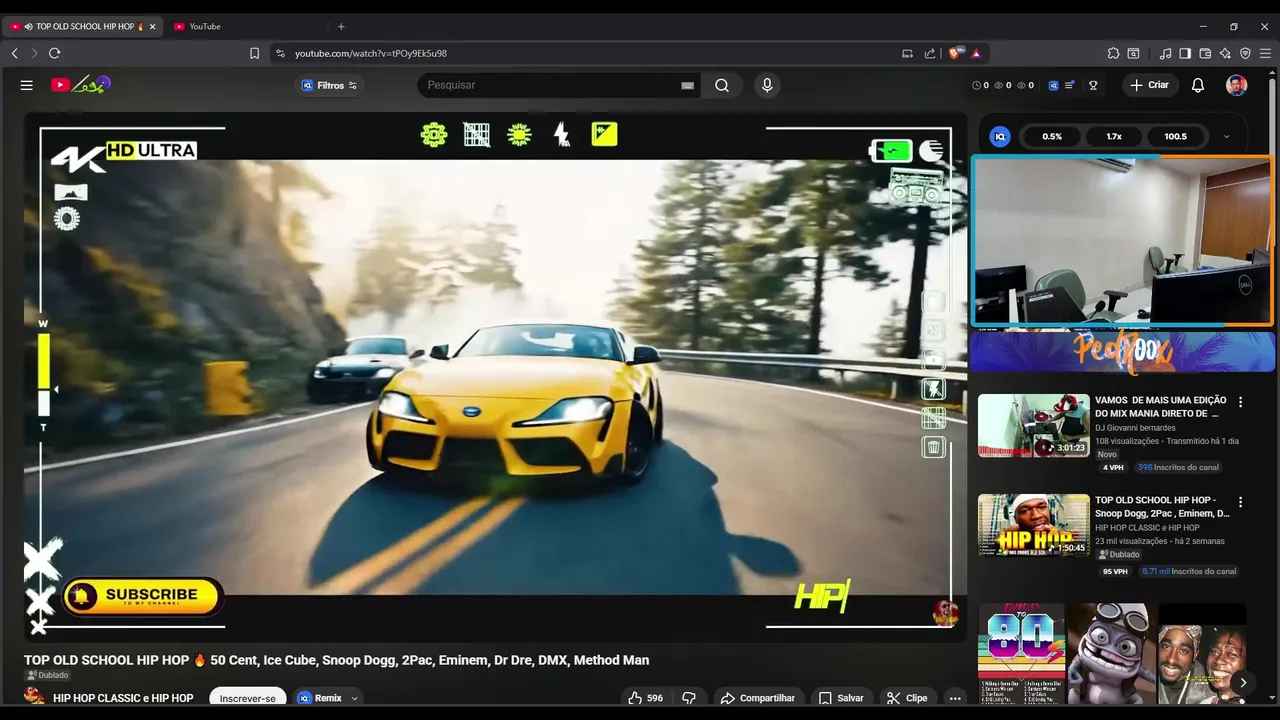Click the IQ Remix button

320,698
